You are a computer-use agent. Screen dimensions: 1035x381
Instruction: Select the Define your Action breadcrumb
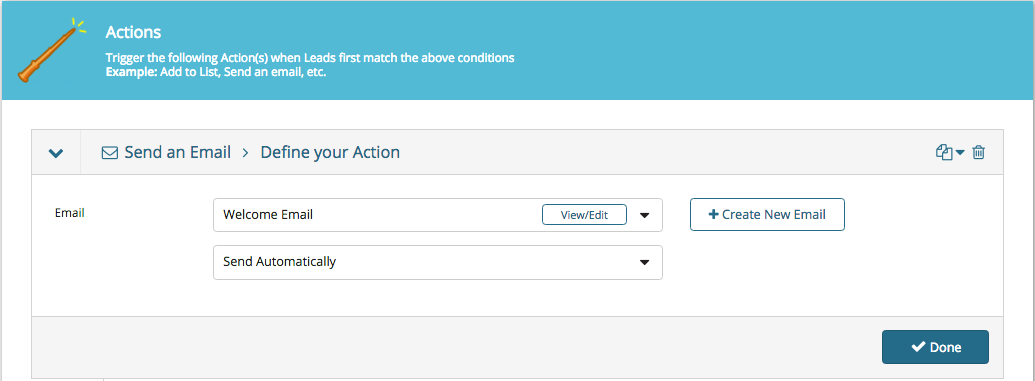tap(330, 153)
